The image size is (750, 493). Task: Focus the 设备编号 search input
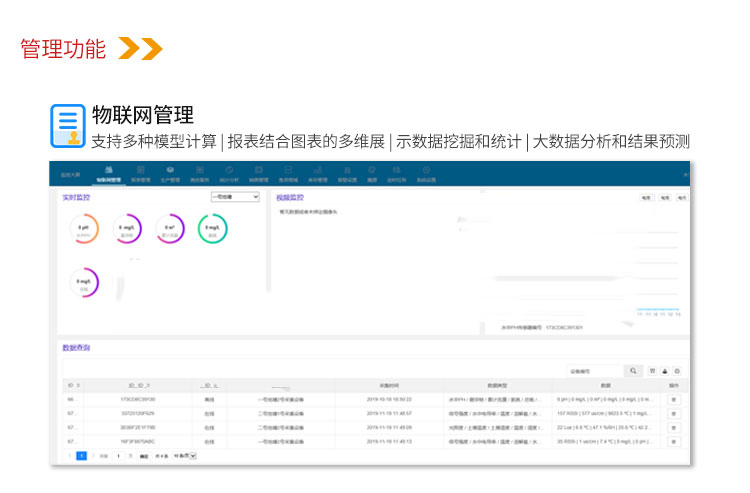pyautogui.click(x=595, y=371)
